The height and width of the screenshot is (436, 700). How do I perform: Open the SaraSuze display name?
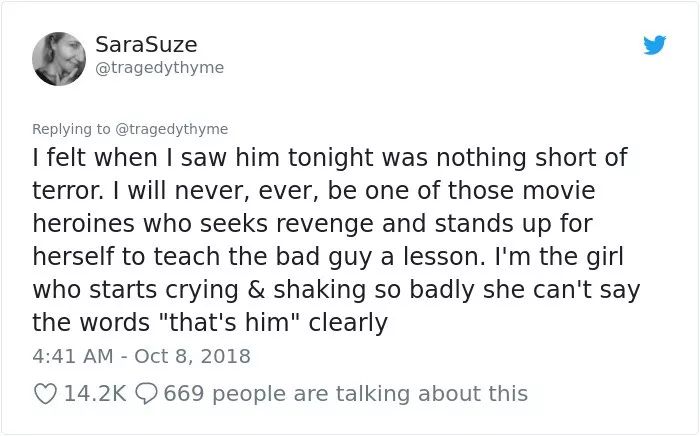146,45
